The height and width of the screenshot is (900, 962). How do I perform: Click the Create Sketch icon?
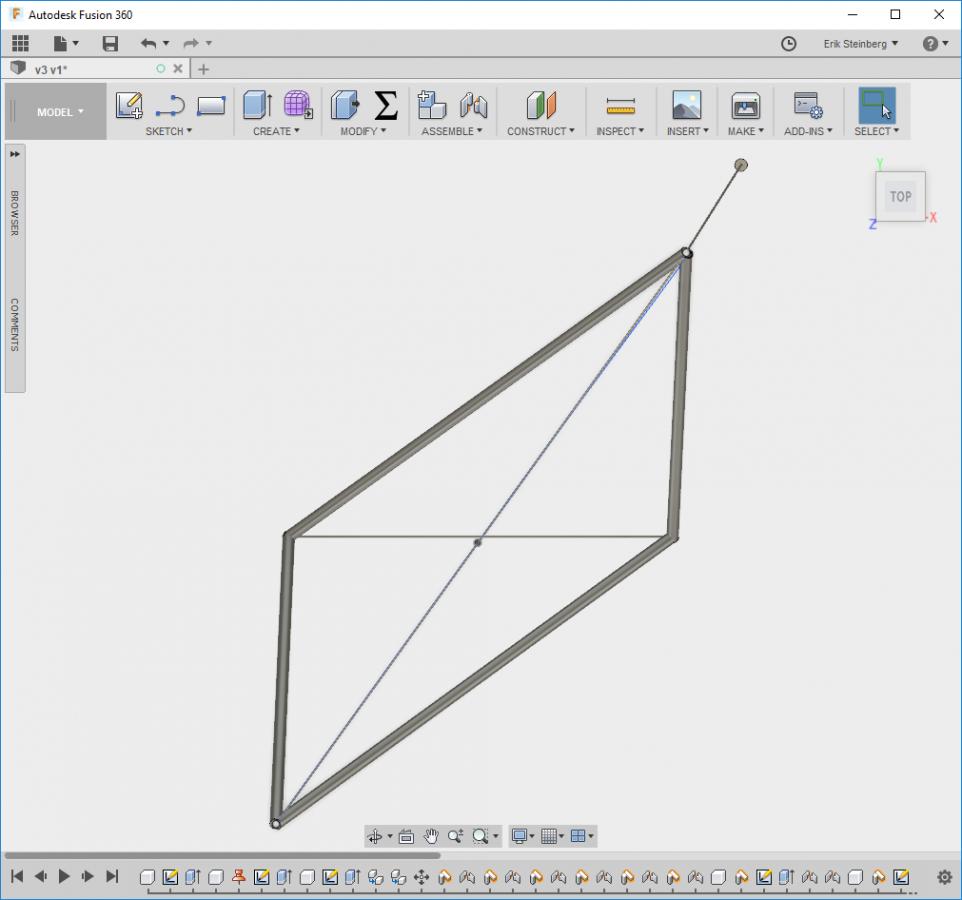(129, 105)
